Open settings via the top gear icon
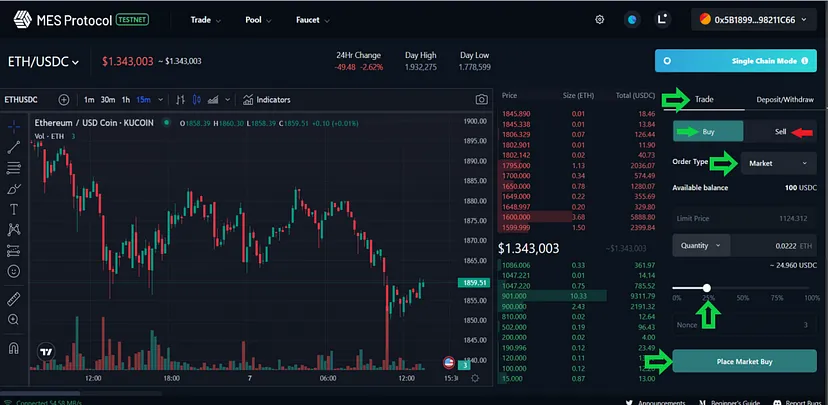Screen dimensions: 828x405 coord(599,19)
